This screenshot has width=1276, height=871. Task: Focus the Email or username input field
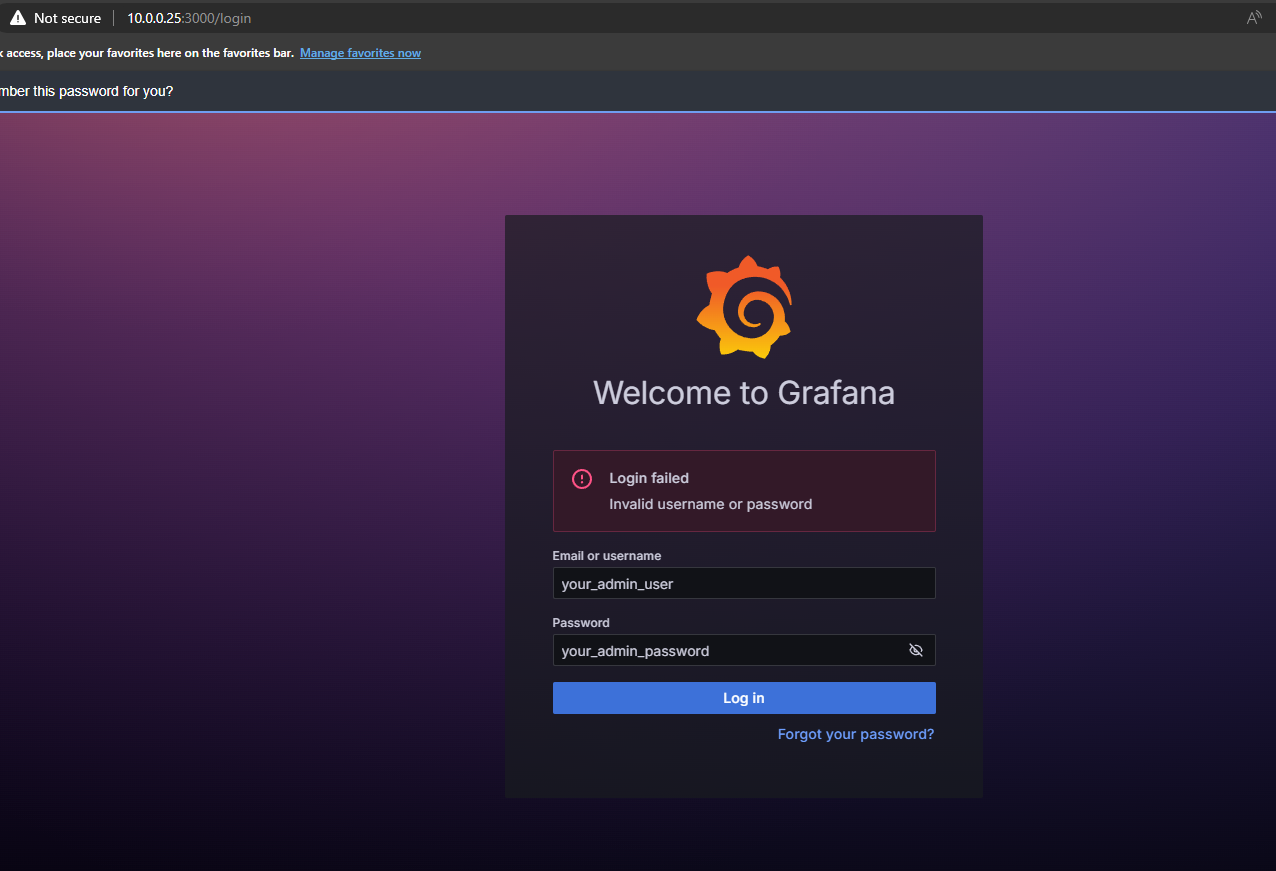pyautogui.click(x=743, y=583)
